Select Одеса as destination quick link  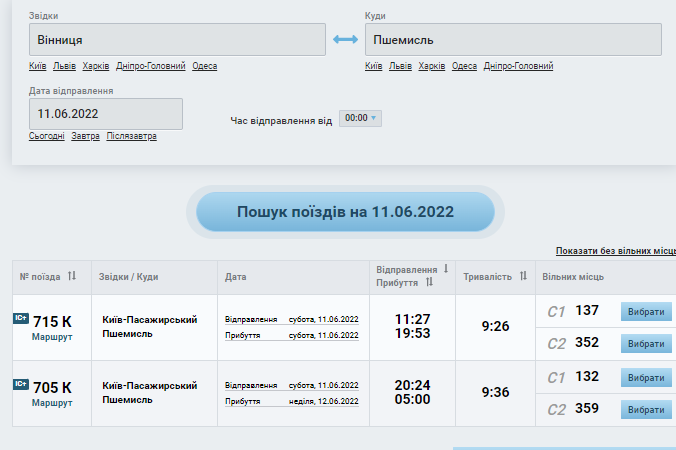(464, 66)
